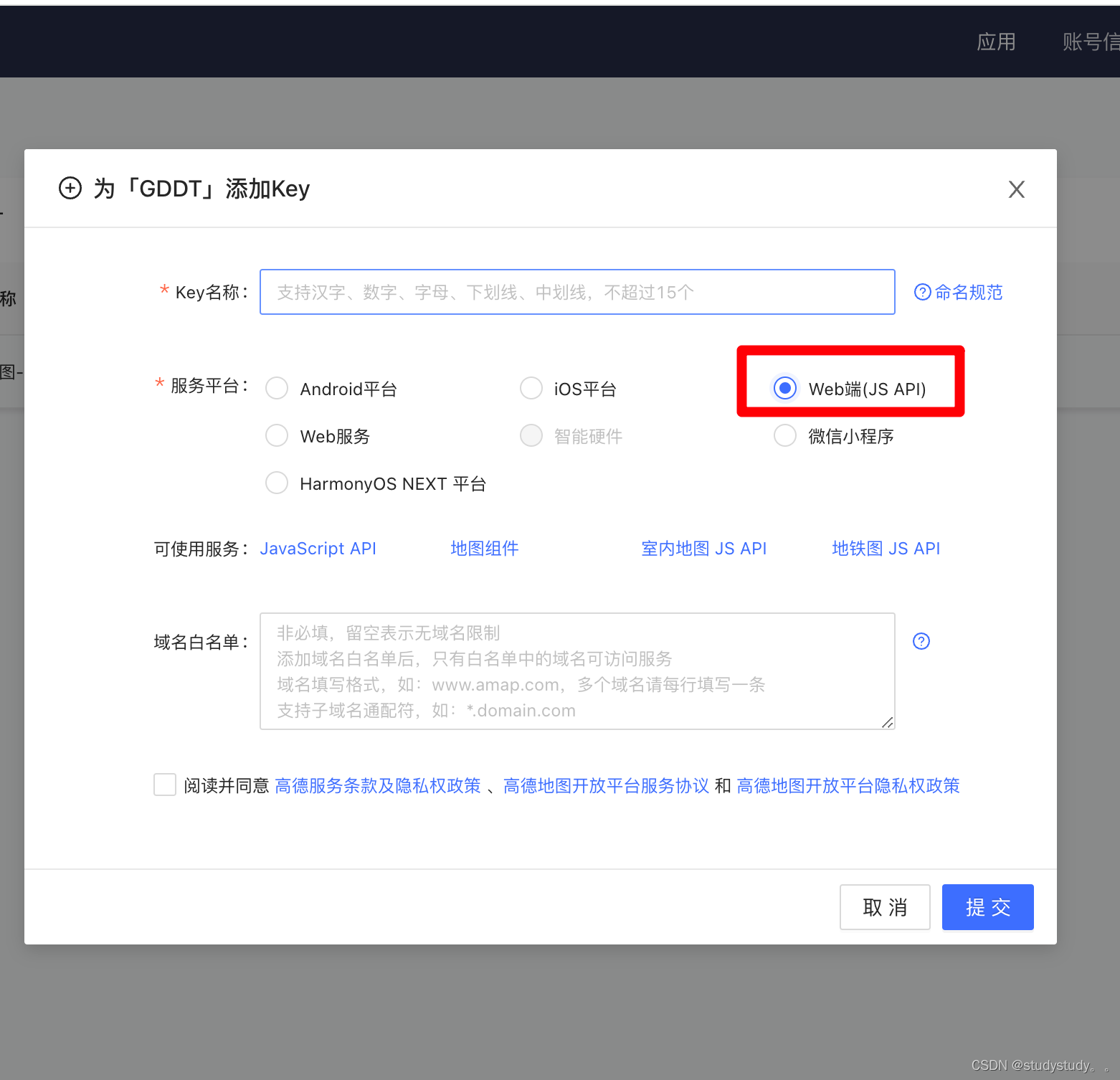This screenshot has height=1080, width=1120.
Task: Open the 室内地图 JS API link
Action: [x=703, y=549]
